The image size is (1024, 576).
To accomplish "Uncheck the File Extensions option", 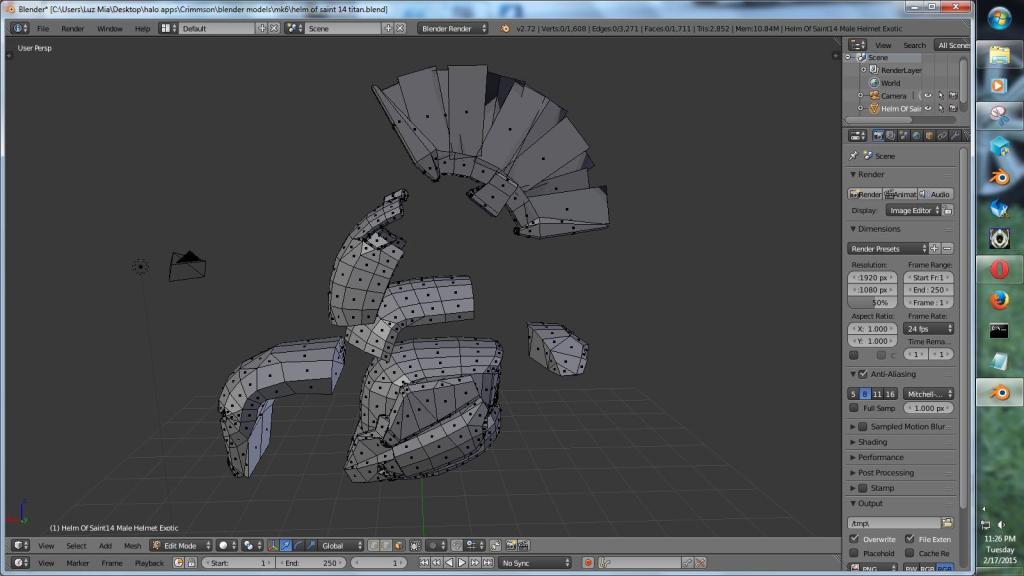I will pos(910,539).
